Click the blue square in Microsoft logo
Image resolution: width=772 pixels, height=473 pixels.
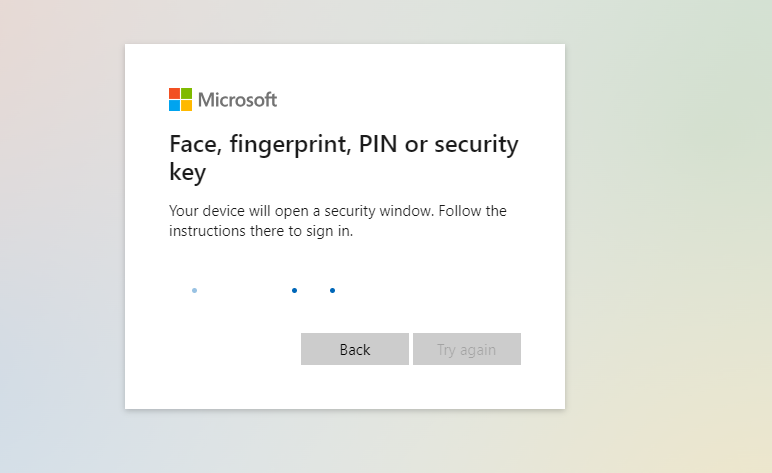tap(175, 105)
